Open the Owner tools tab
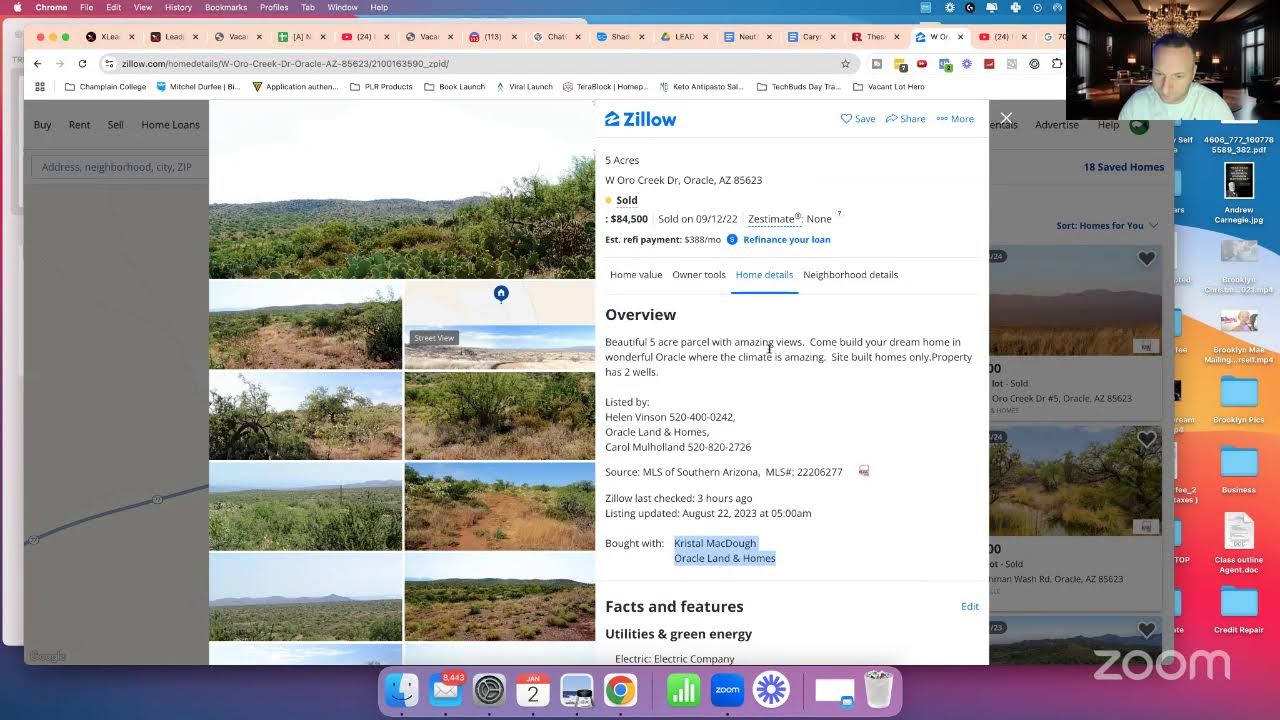The image size is (1280, 720). tap(699, 275)
